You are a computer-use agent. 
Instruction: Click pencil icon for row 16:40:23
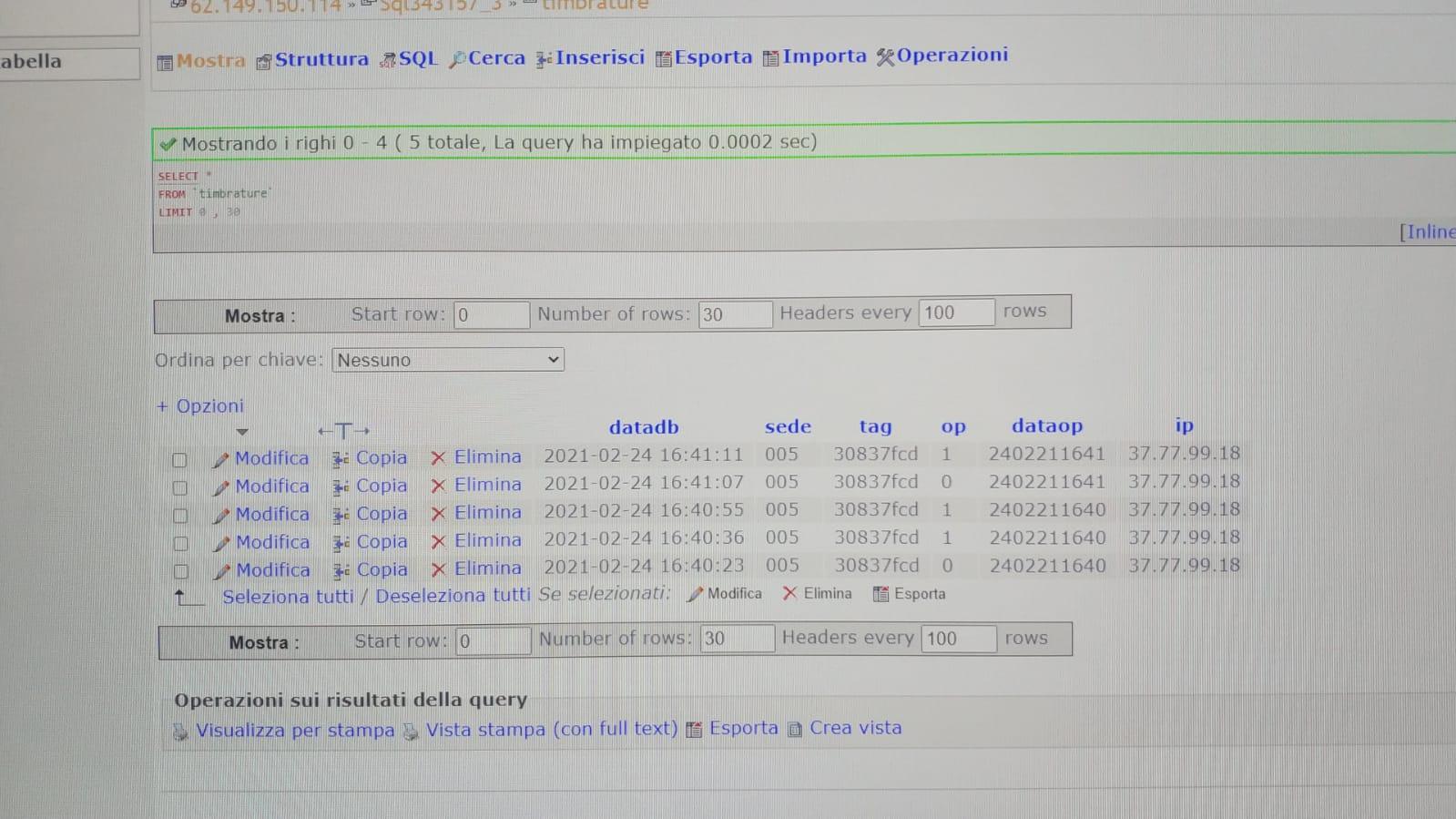point(221,572)
